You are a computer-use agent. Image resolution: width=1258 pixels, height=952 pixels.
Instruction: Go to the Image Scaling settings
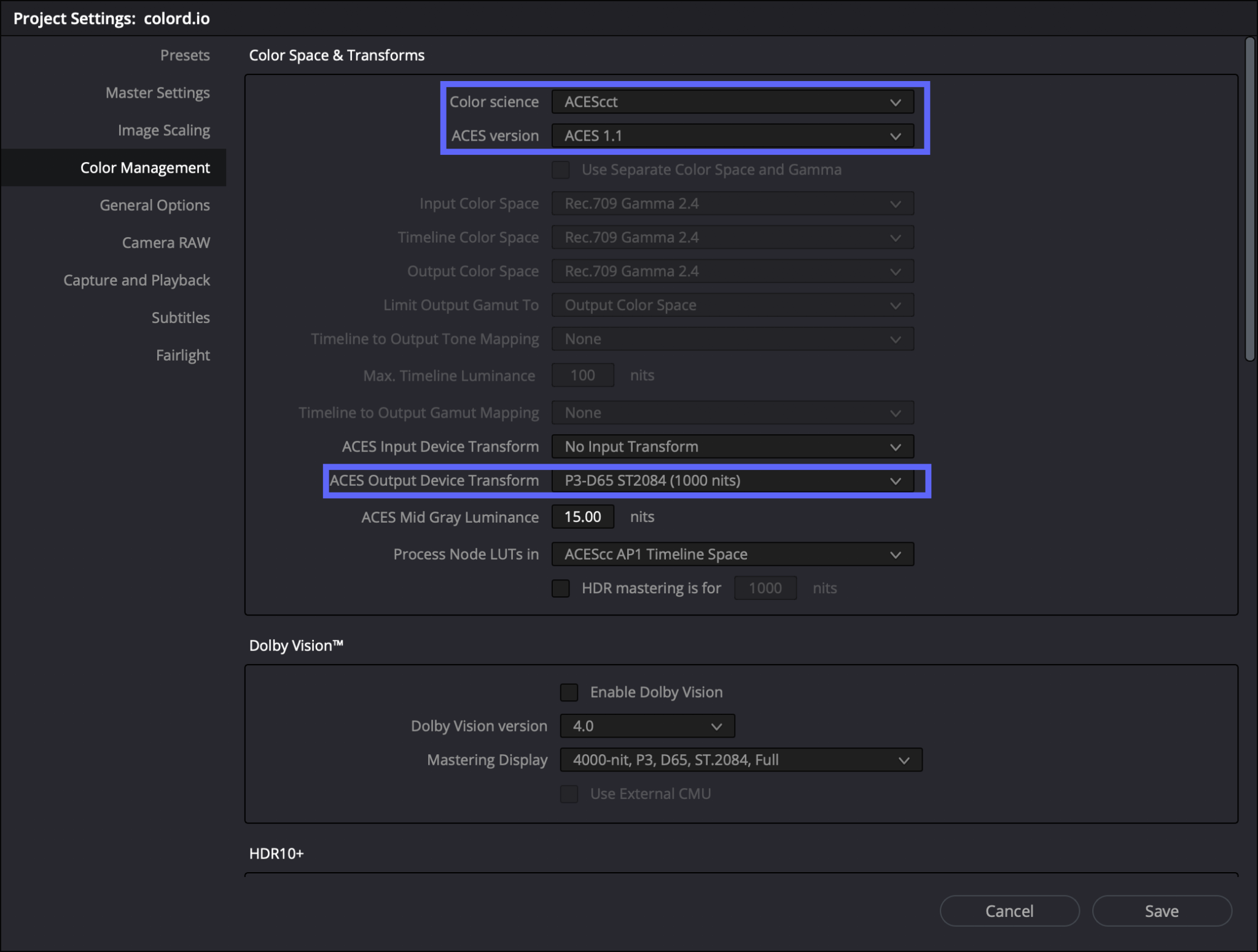pos(163,130)
